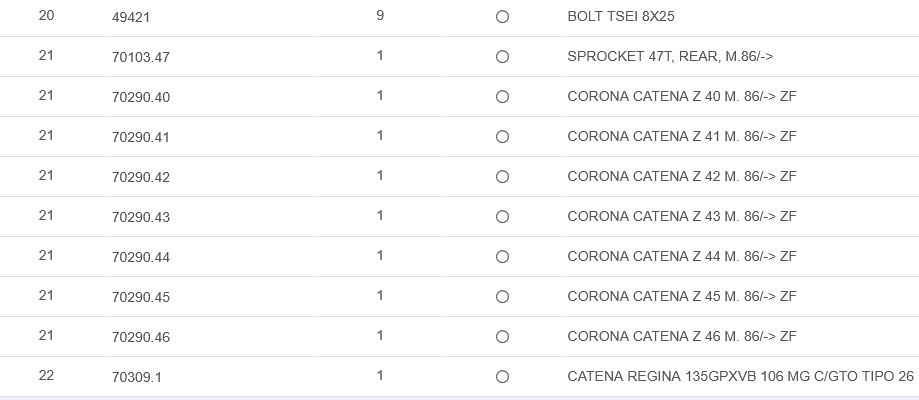This screenshot has width=919, height=400.
Task: Select the circle in the SPROCKET 47T row
Action: pyautogui.click(x=502, y=57)
